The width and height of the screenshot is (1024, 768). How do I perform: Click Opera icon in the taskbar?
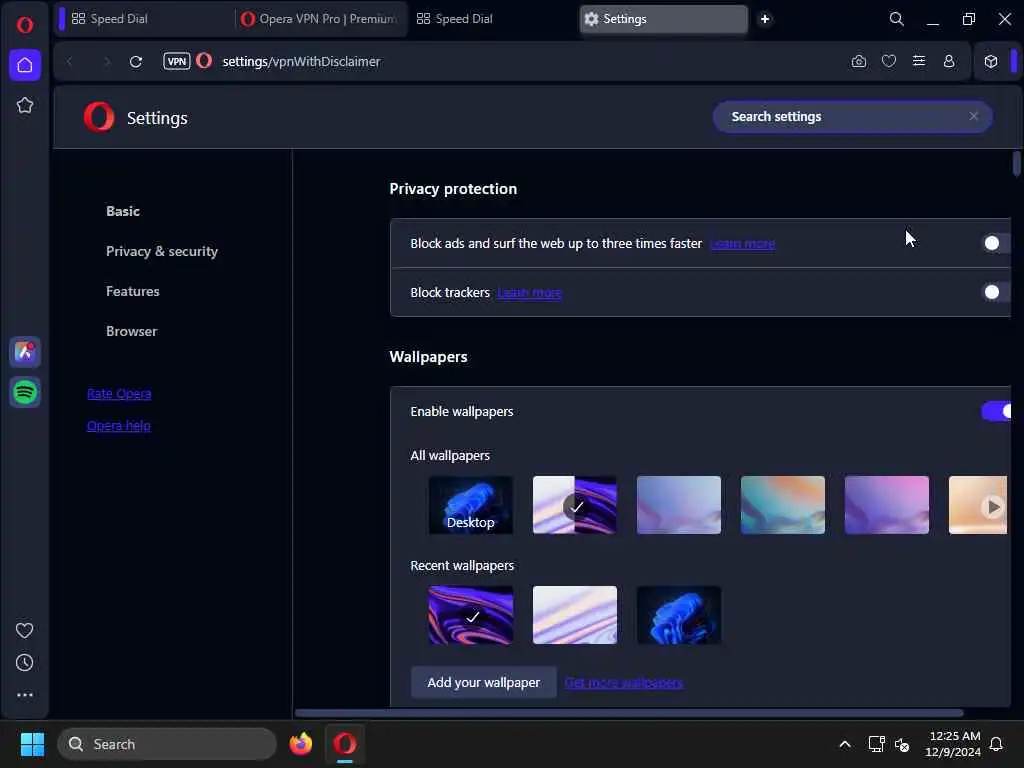coord(345,744)
